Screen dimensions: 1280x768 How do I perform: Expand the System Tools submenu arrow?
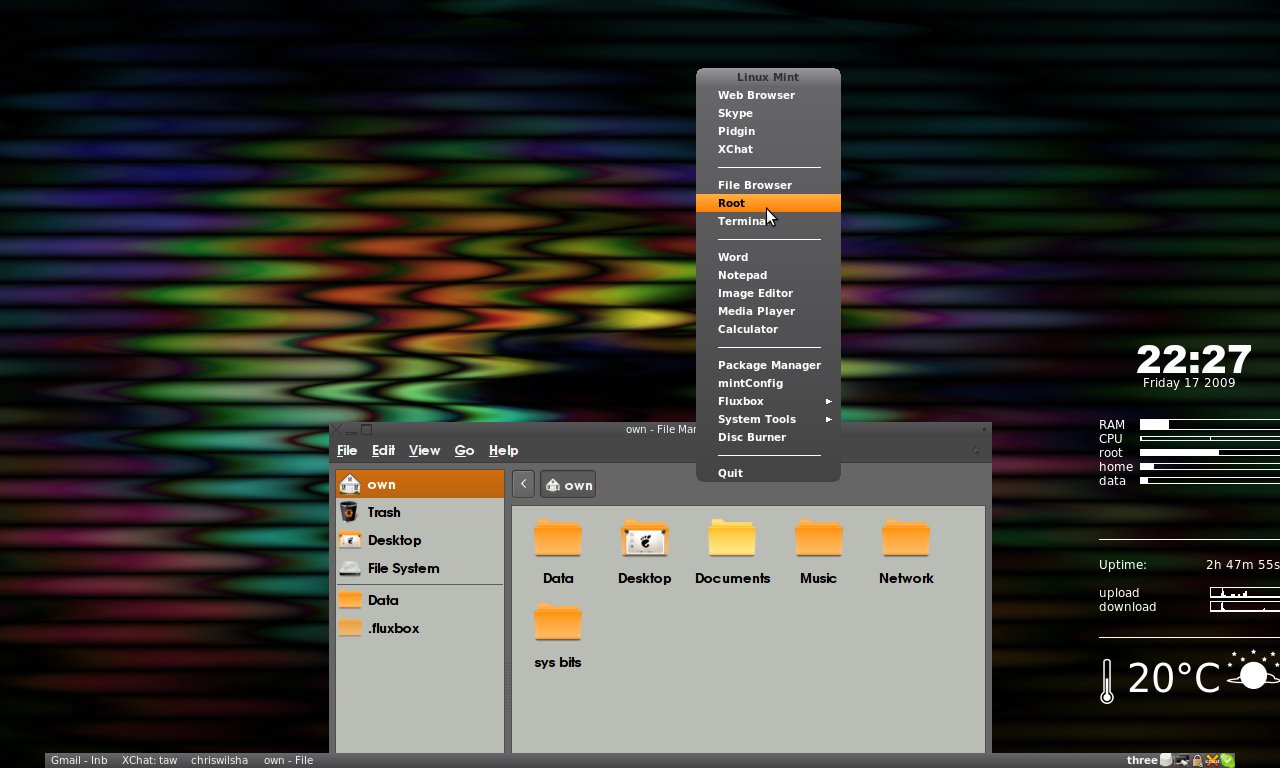828,419
